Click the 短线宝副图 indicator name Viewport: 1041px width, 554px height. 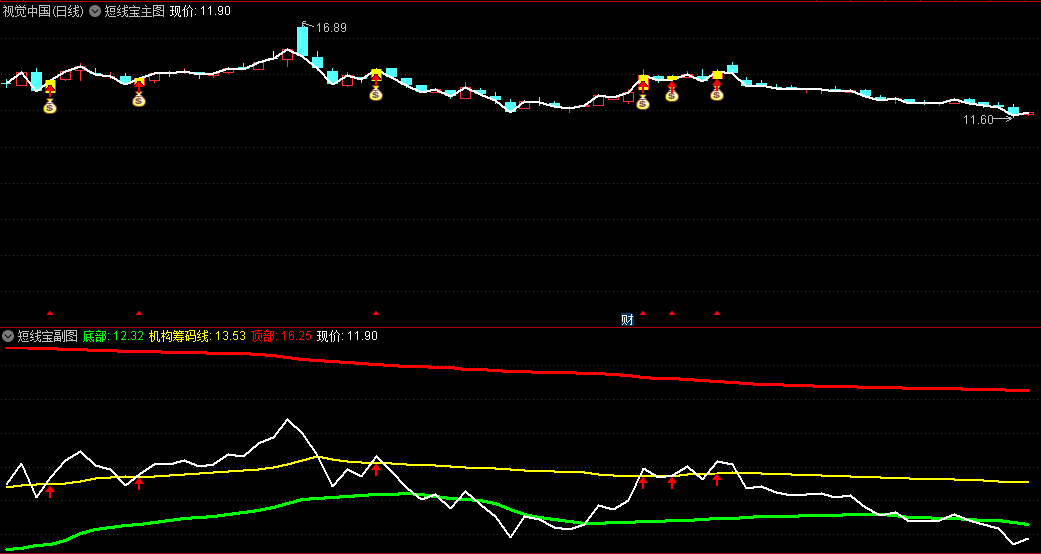click(x=48, y=336)
